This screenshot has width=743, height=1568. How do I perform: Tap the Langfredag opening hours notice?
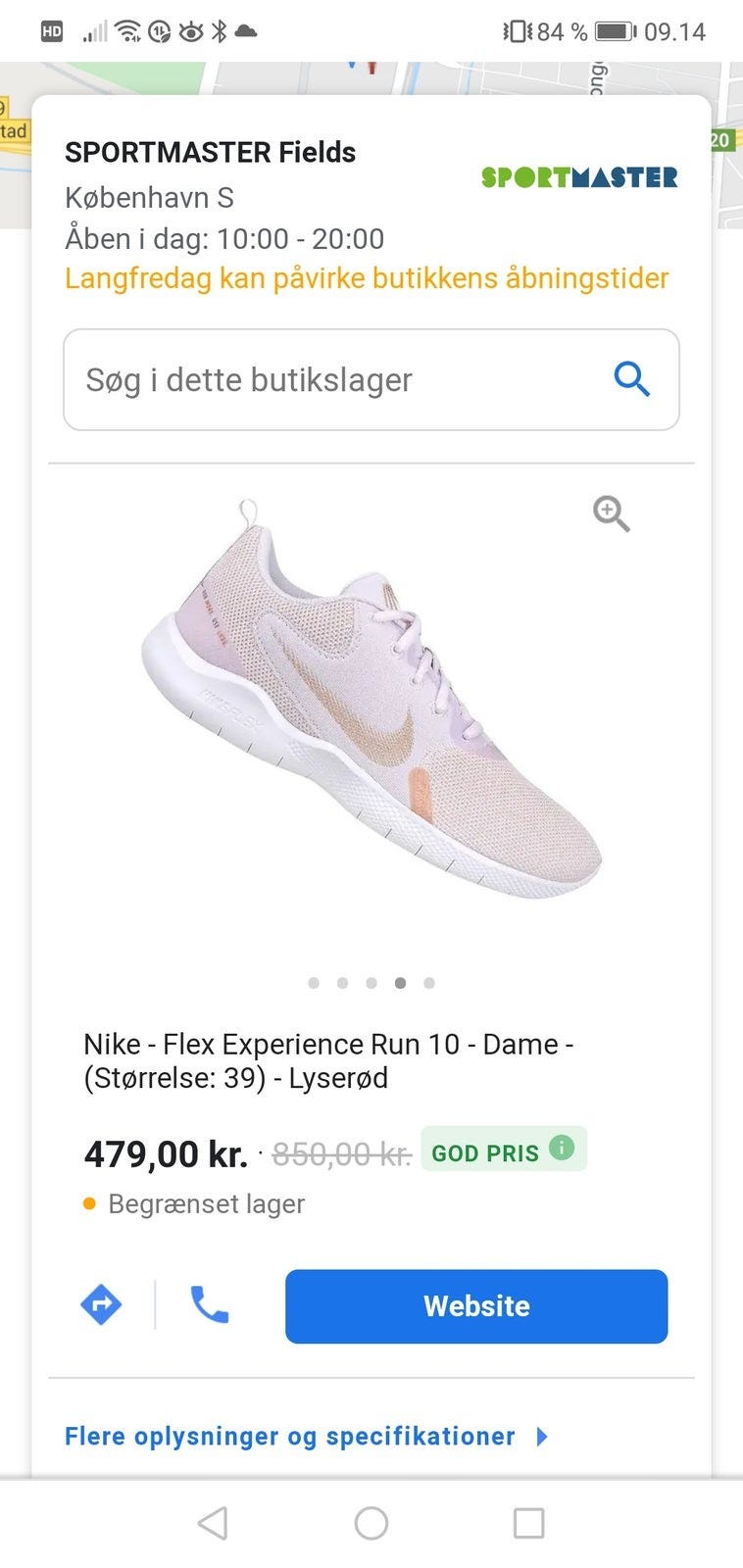pos(367,278)
